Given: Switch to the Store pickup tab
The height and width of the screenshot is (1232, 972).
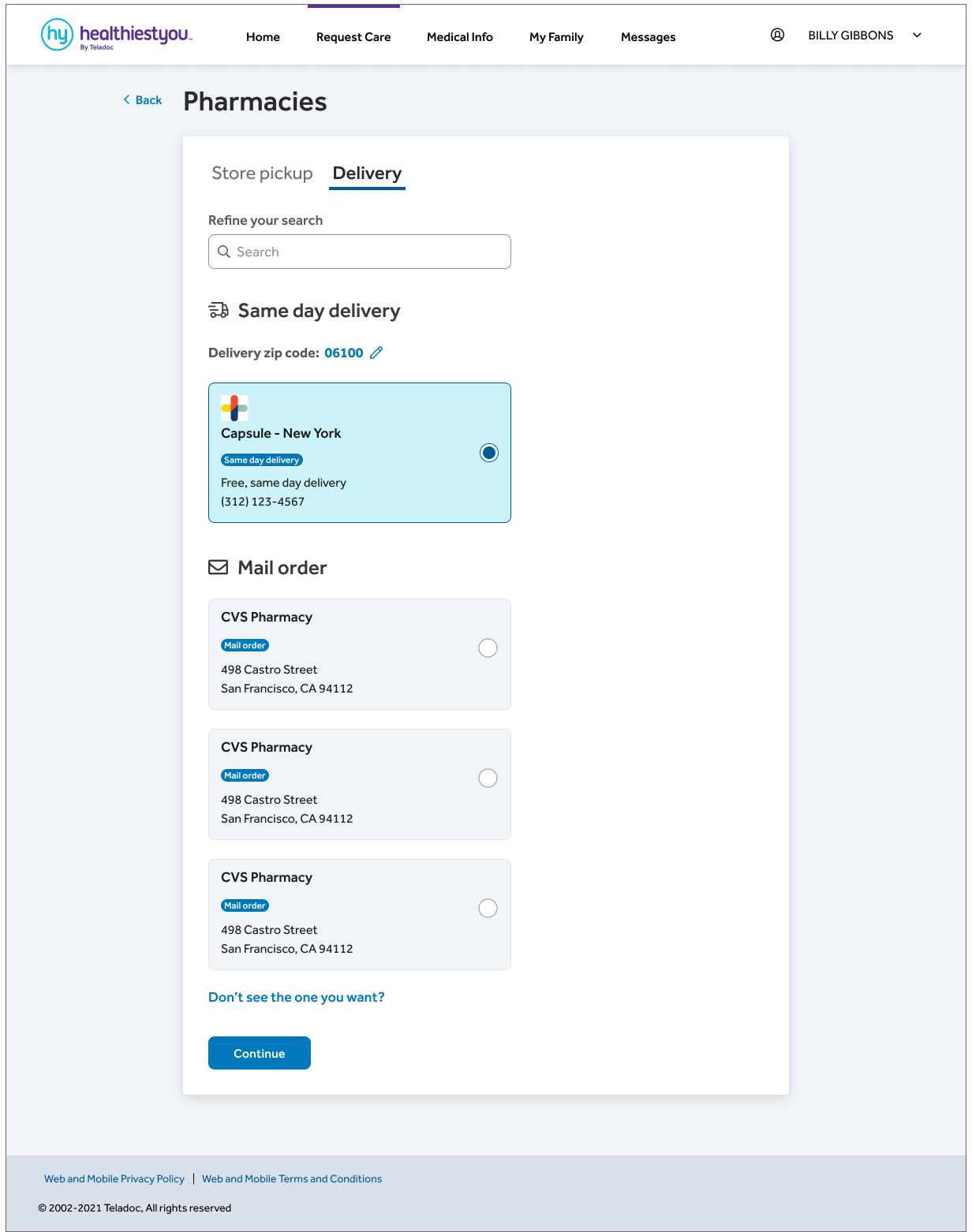Looking at the screenshot, I should click(x=262, y=173).
